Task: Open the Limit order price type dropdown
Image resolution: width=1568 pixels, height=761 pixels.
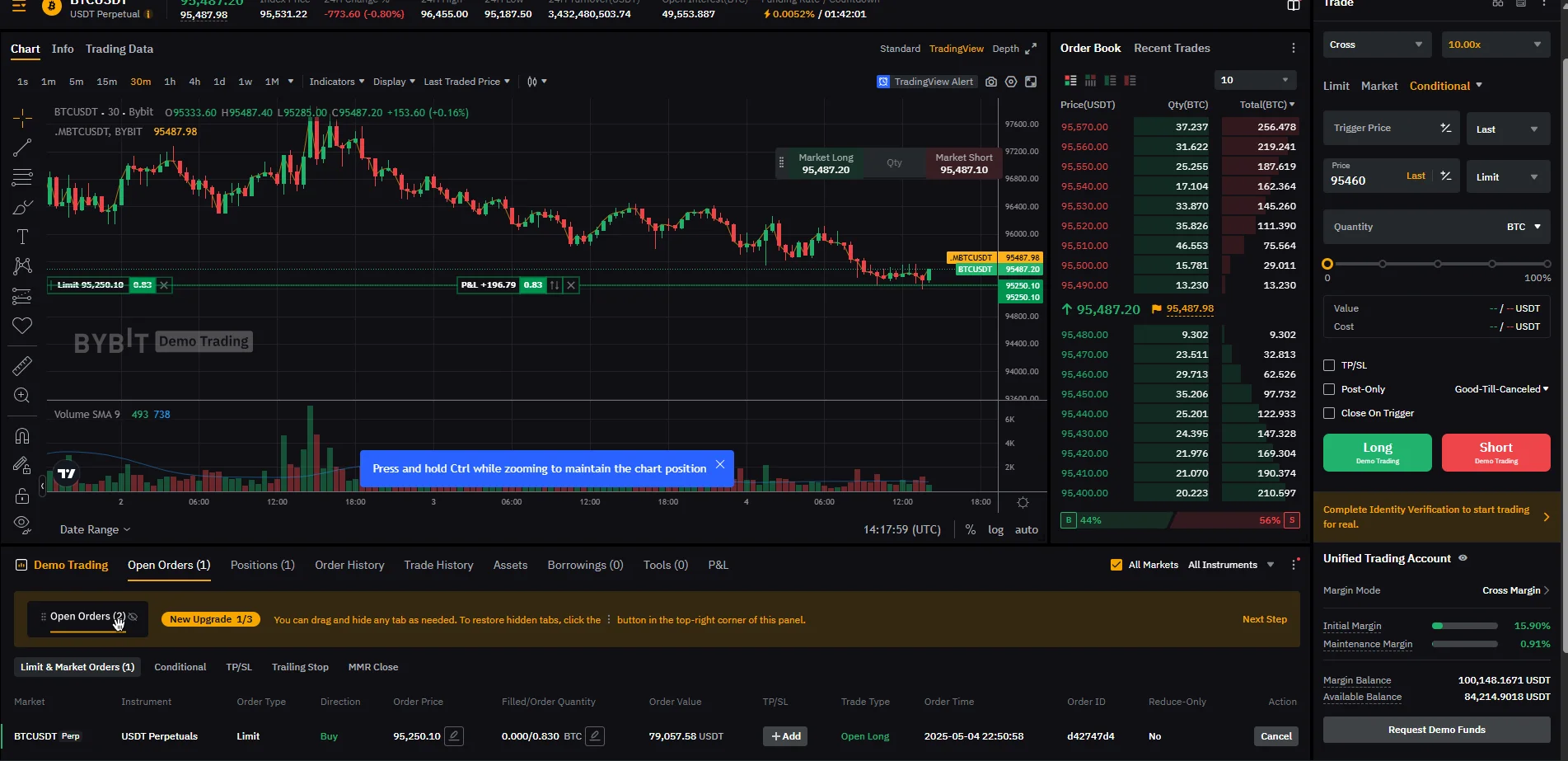Action: tap(1508, 176)
